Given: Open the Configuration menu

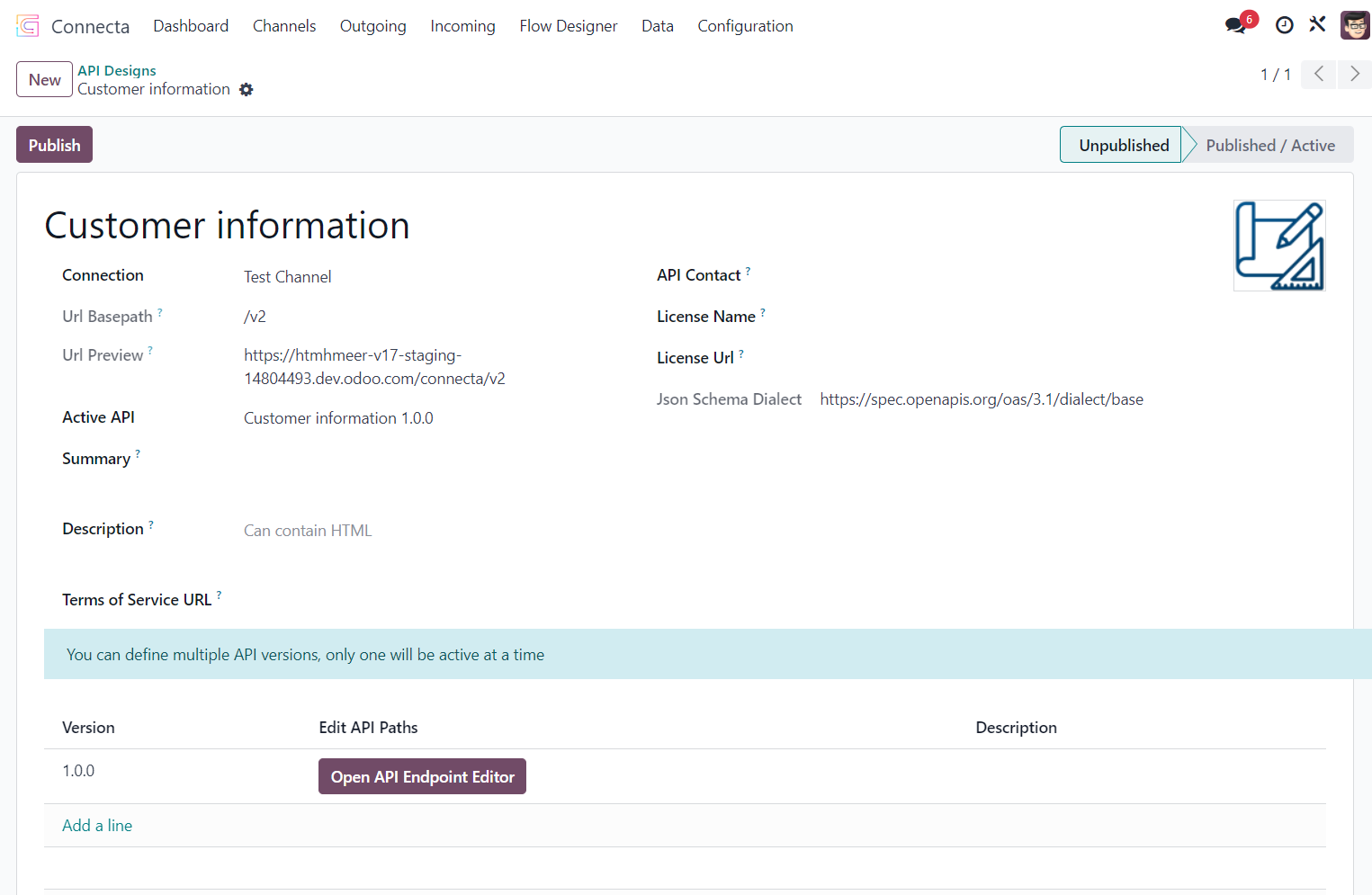Looking at the screenshot, I should click(x=745, y=26).
